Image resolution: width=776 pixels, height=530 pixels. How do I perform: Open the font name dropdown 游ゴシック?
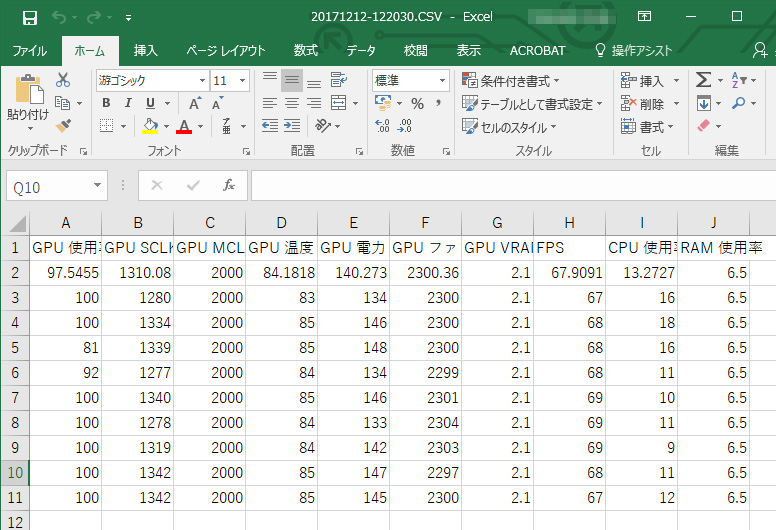click(202, 81)
